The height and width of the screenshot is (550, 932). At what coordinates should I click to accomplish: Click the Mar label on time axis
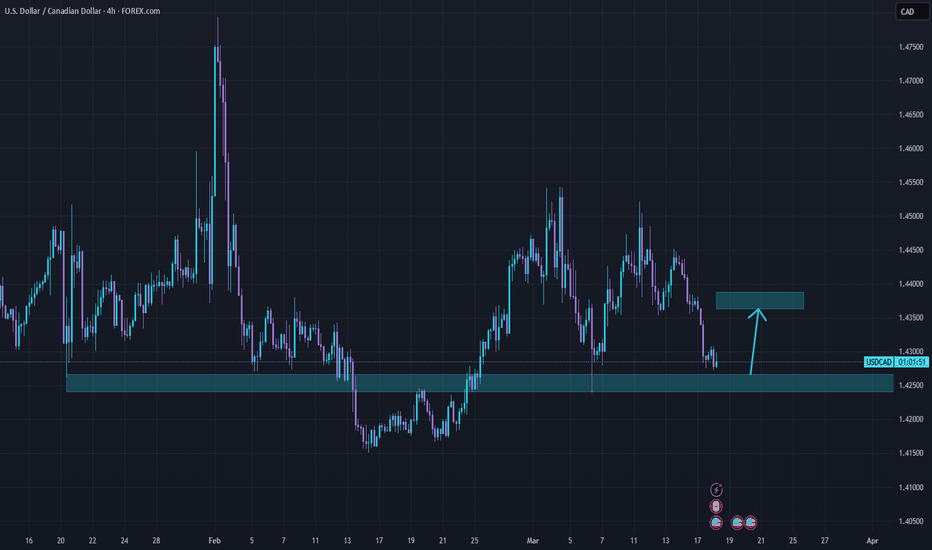(x=533, y=540)
